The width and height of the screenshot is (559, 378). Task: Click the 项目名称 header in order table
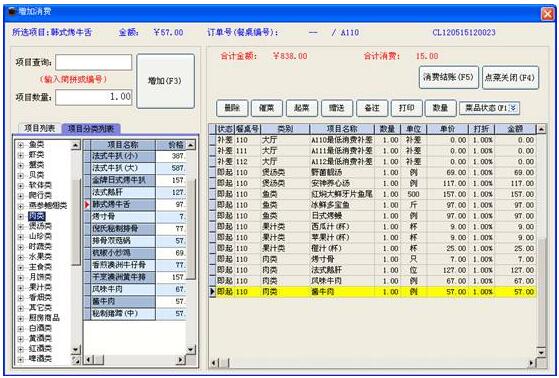(x=342, y=129)
